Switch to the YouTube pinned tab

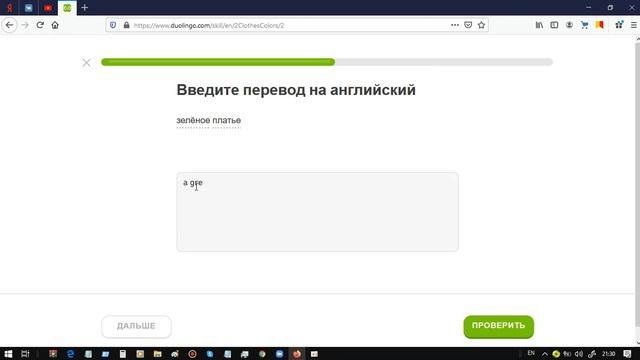point(48,8)
